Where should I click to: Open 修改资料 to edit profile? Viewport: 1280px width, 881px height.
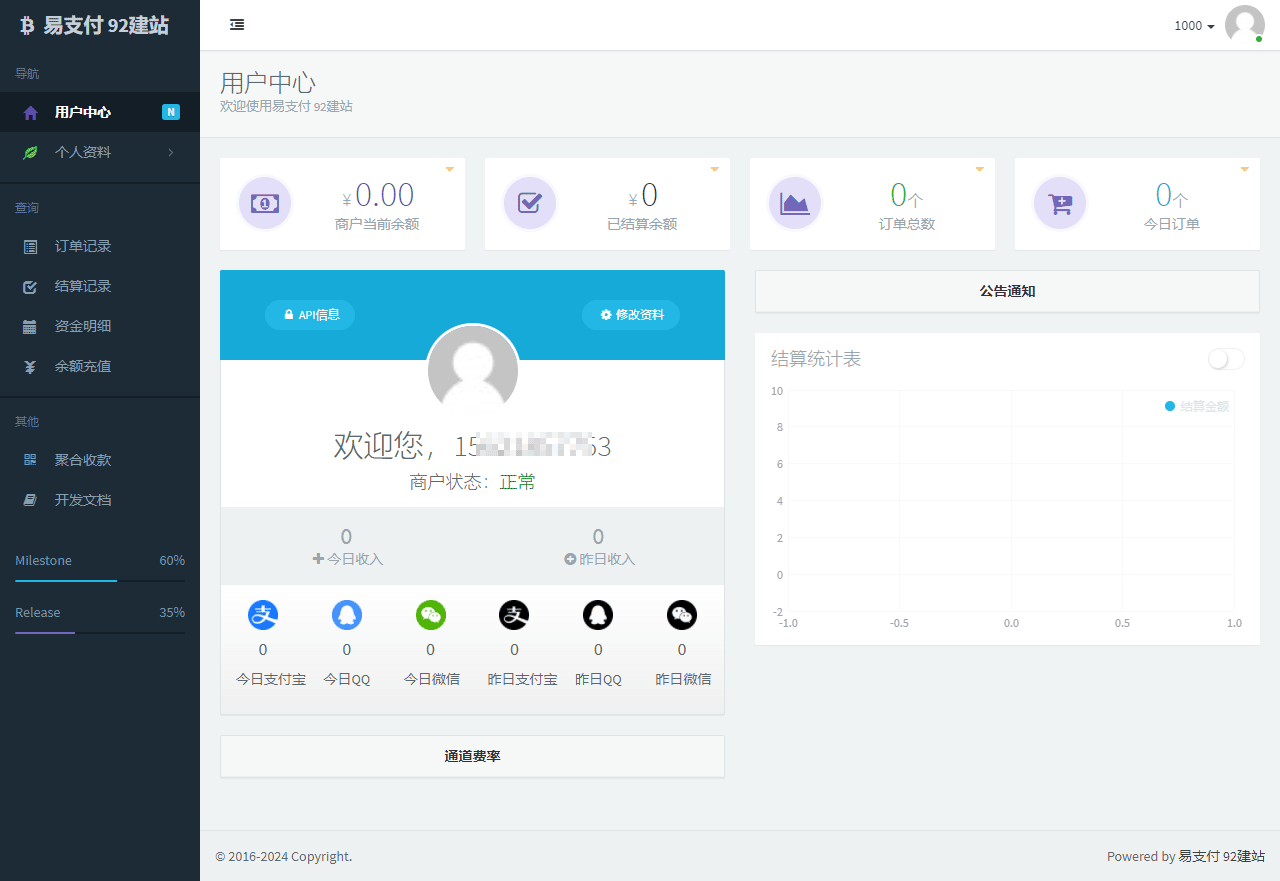631,314
